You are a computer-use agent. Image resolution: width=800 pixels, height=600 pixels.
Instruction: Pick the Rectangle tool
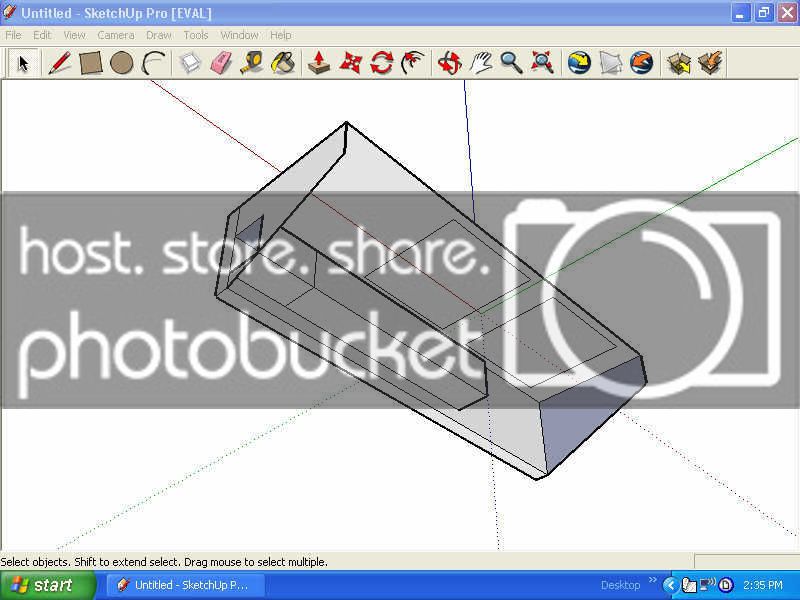point(91,63)
